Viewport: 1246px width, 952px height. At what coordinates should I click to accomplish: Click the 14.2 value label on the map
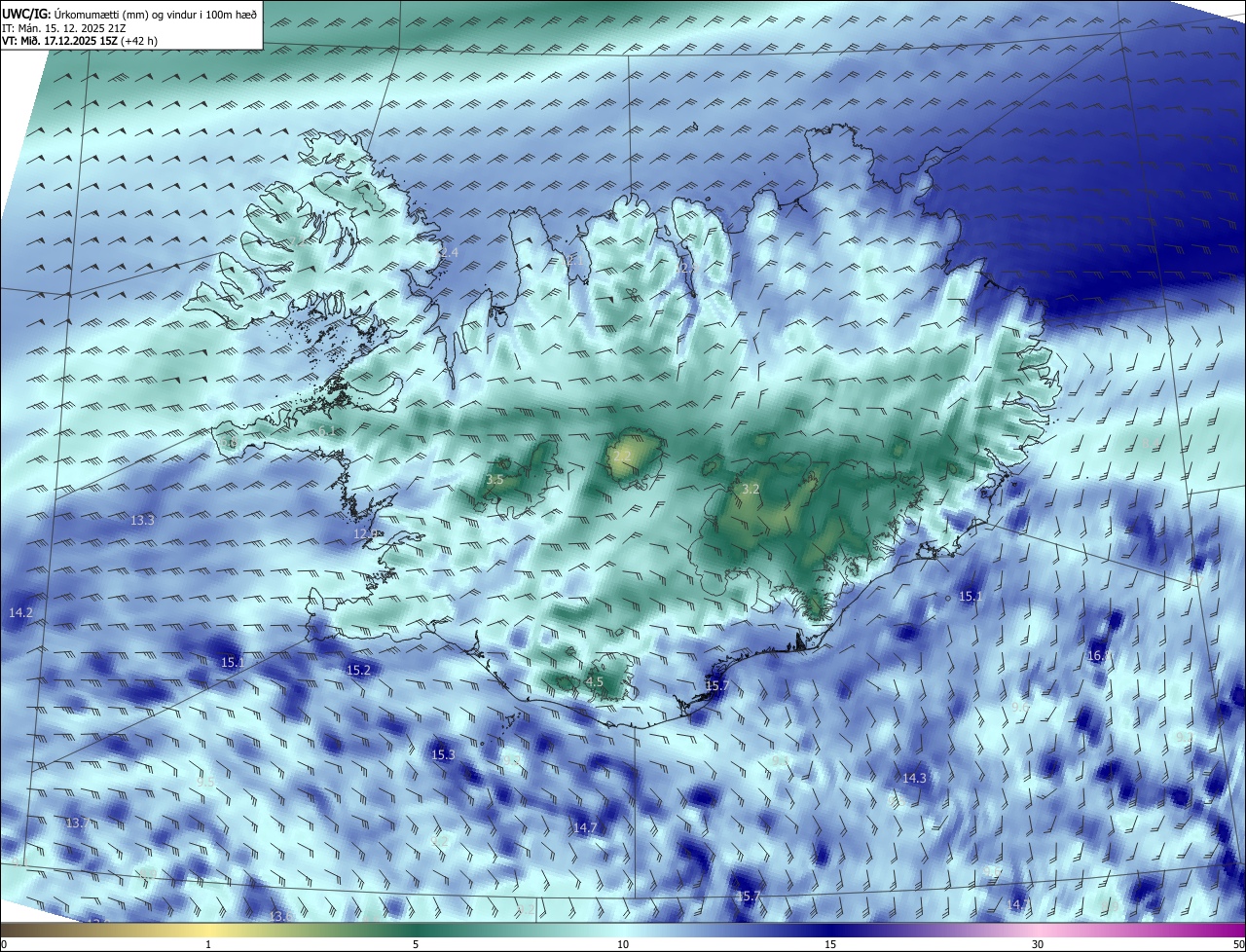(20, 612)
